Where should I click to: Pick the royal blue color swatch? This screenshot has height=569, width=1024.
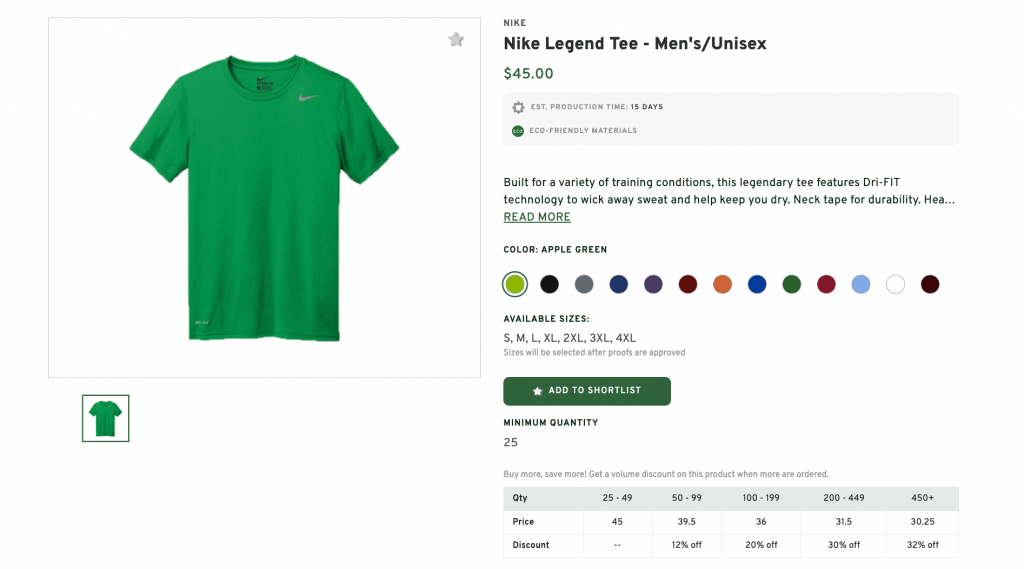point(757,284)
